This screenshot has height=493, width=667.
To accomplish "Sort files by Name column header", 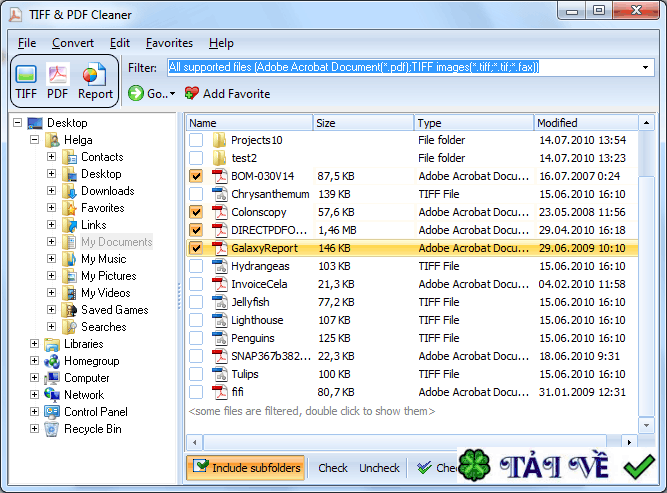I will click(x=249, y=123).
